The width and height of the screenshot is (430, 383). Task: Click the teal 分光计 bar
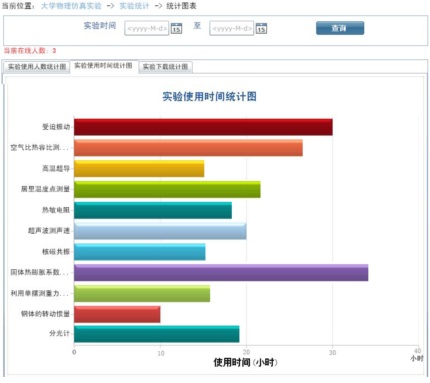(157, 334)
